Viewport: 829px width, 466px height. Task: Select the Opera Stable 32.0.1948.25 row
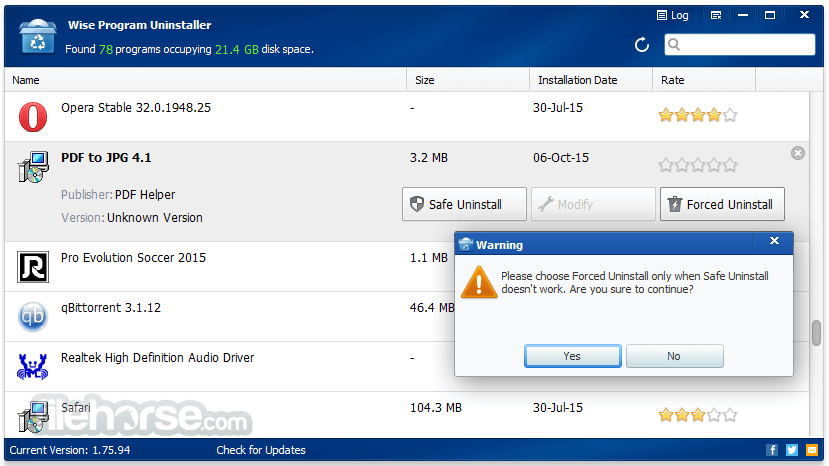(407, 116)
